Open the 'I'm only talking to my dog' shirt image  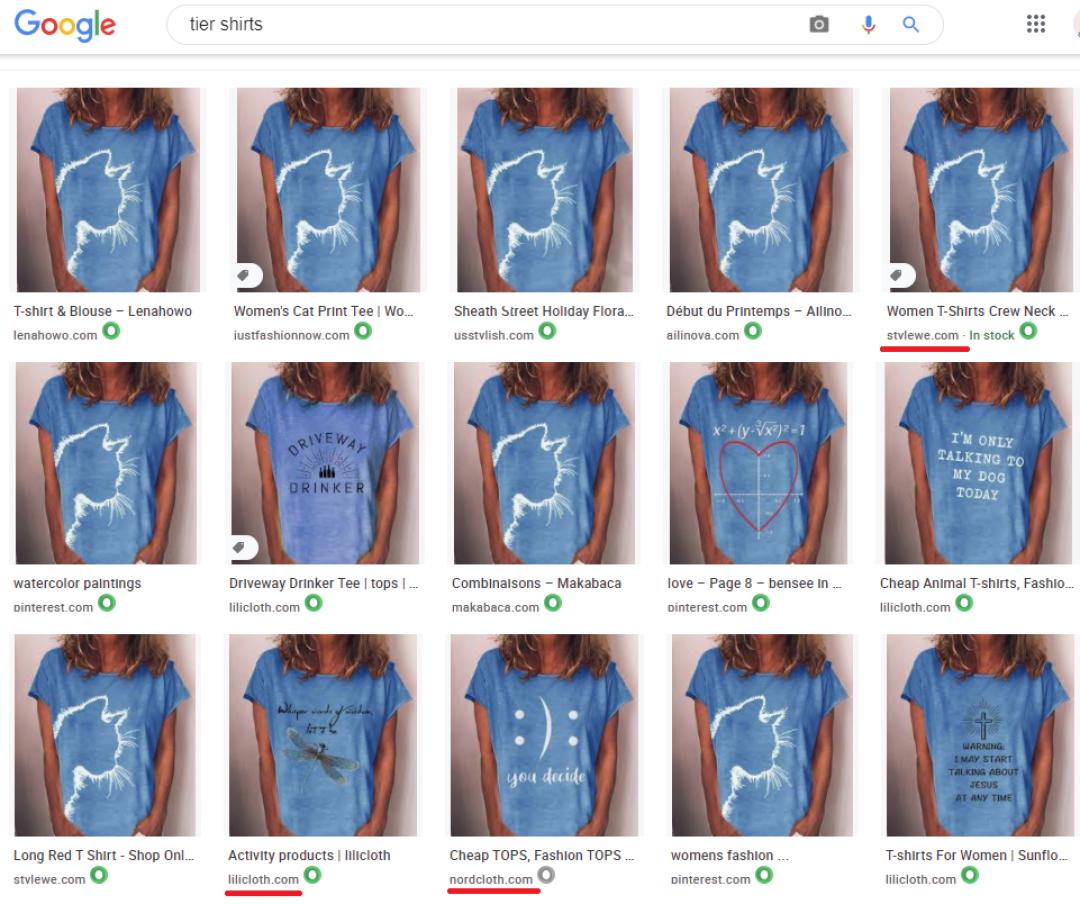pos(978,463)
